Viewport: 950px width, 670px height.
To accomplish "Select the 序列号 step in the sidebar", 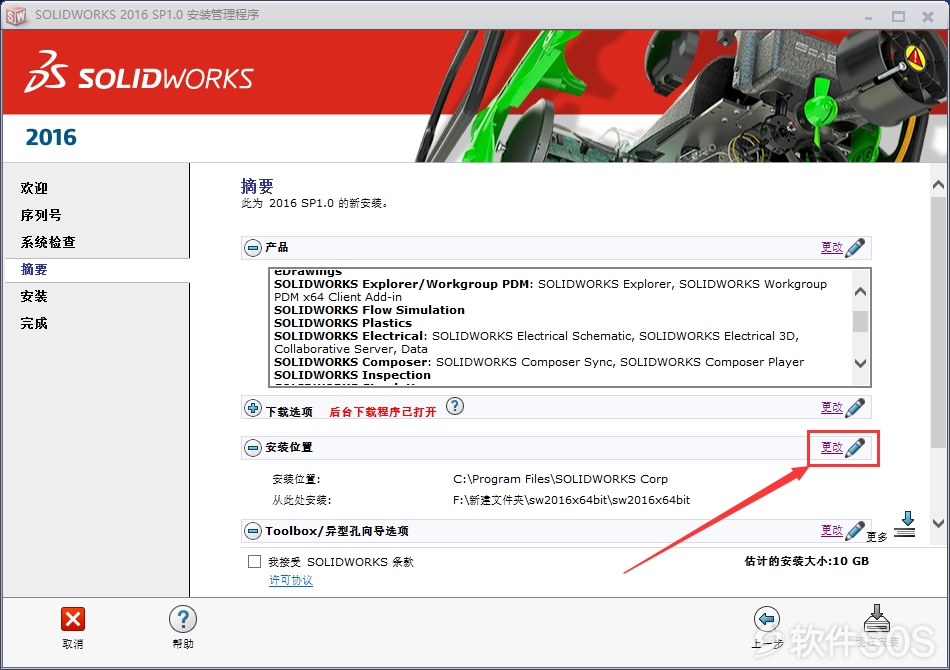I will pyautogui.click(x=41, y=215).
